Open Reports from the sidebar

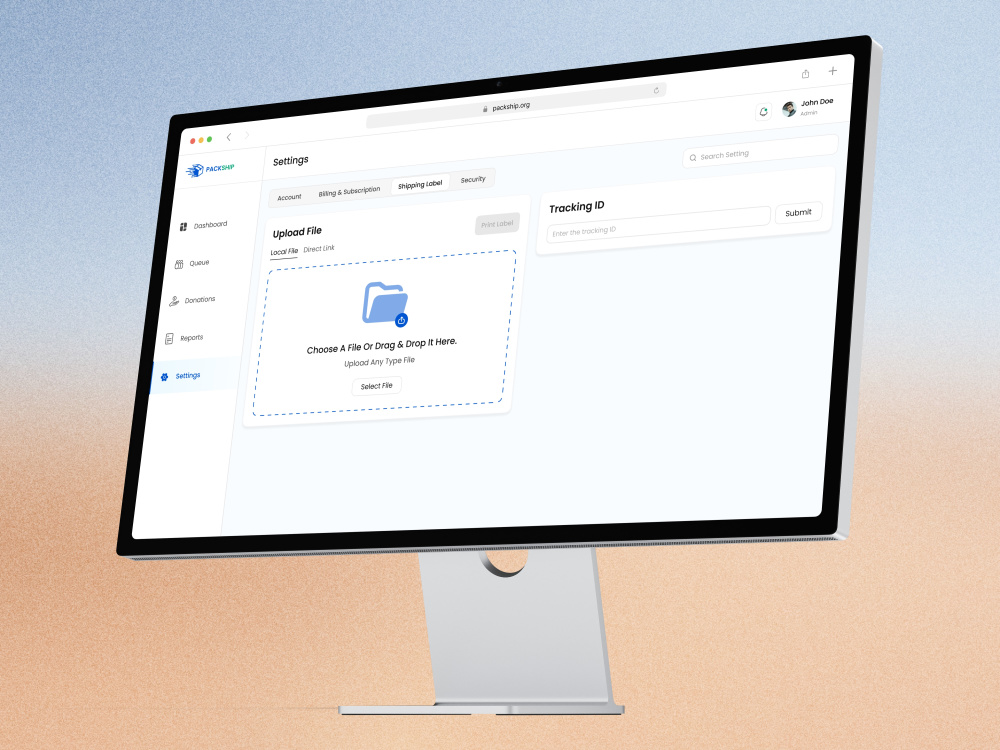191,338
